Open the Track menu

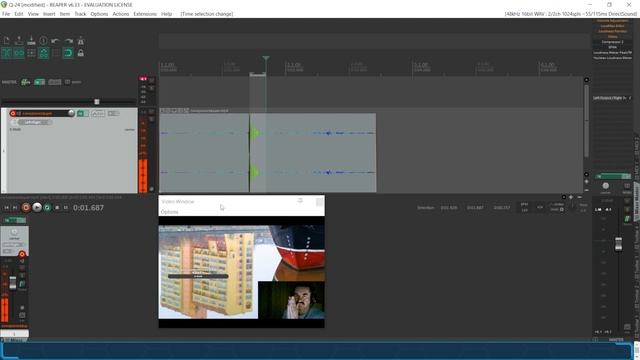point(80,14)
